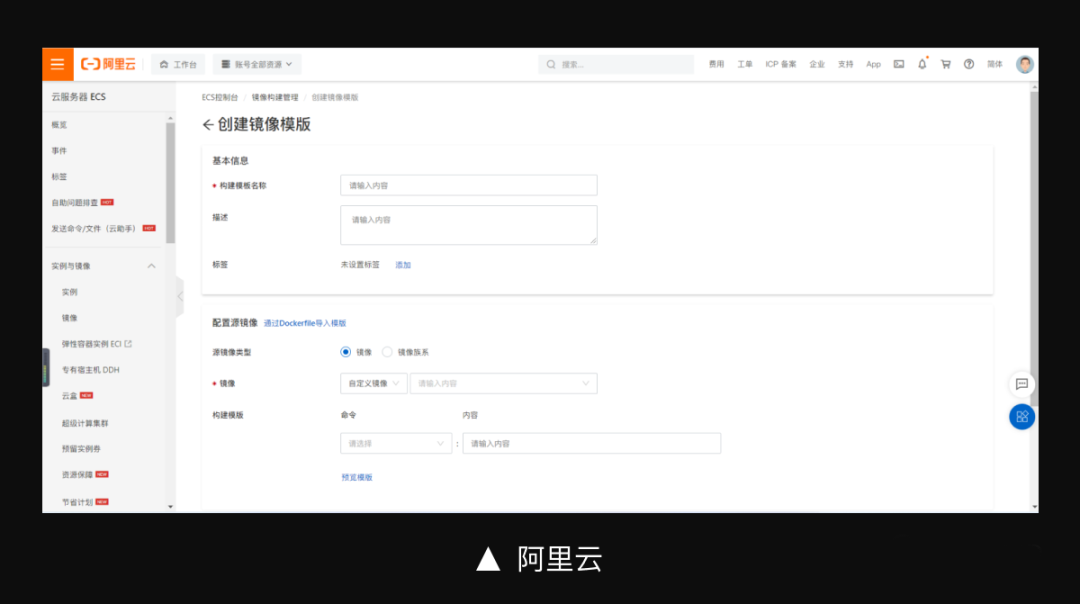The height and width of the screenshot is (604, 1080).
Task: Open the user avatar menu
Action: click(x=1025, y=64)
